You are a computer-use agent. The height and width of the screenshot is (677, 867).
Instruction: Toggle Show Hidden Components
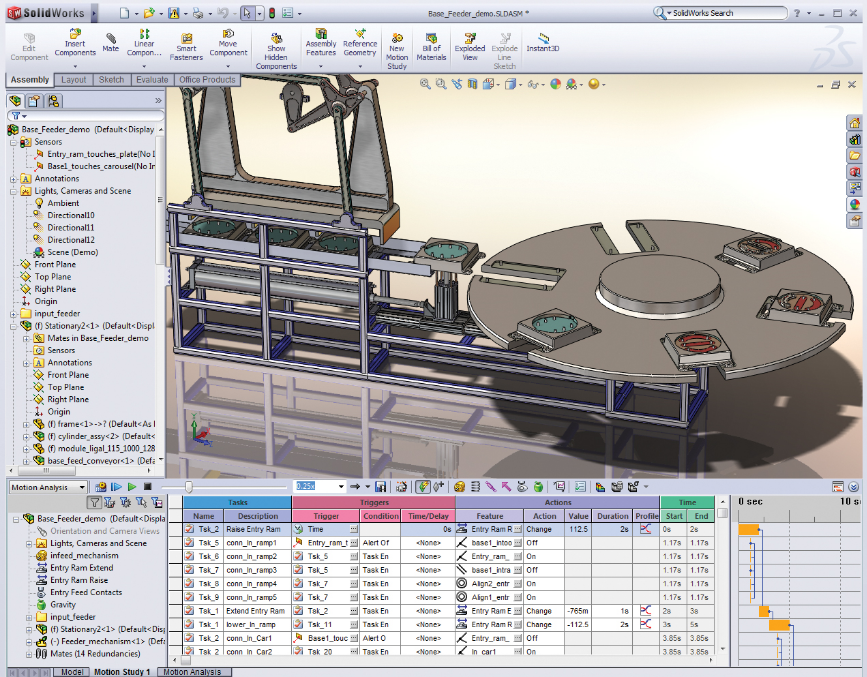coord(276,45)
